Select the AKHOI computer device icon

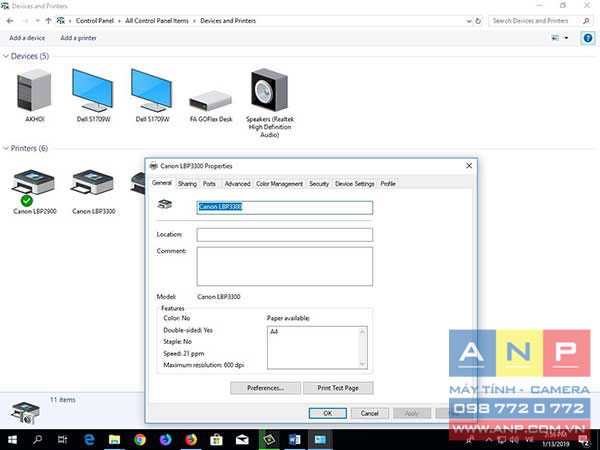[34, 91]
